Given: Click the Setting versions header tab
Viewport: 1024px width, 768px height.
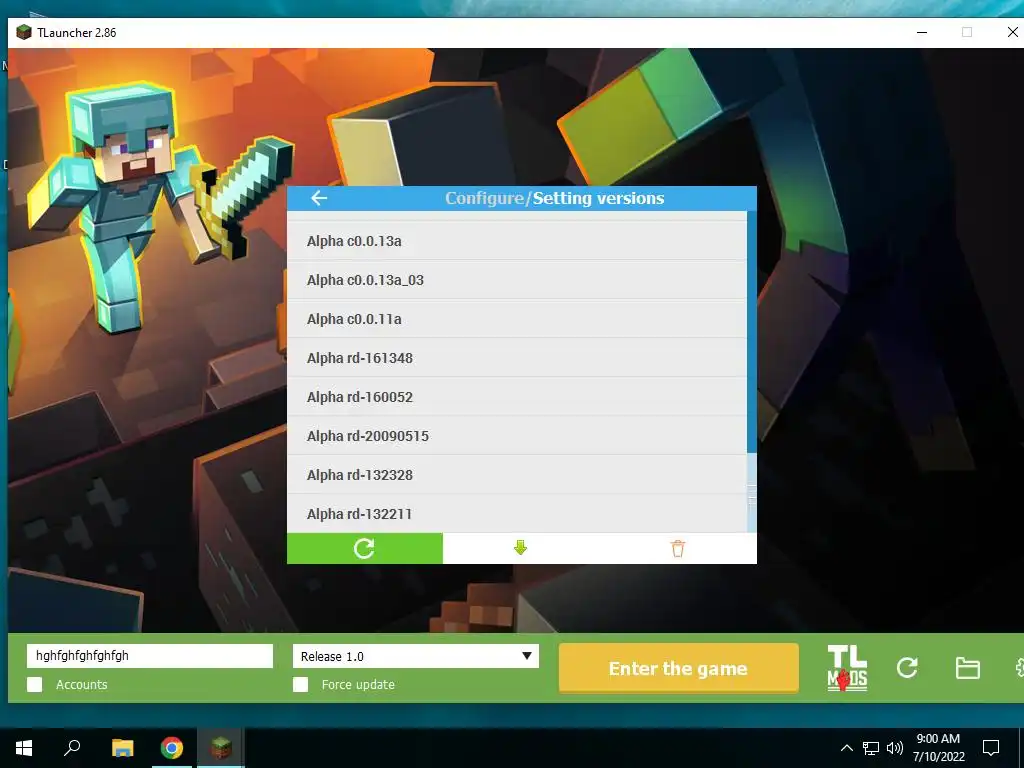Looking at the screenshot, I should 598,198.
